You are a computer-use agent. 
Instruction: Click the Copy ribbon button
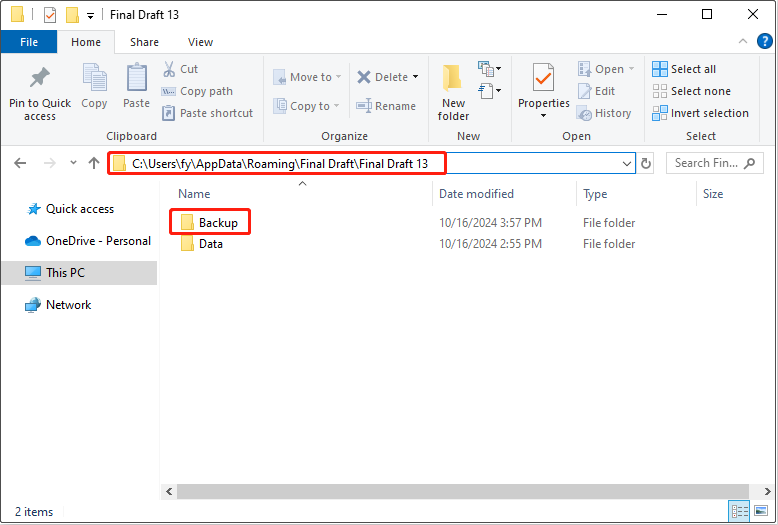coord(94,86)
